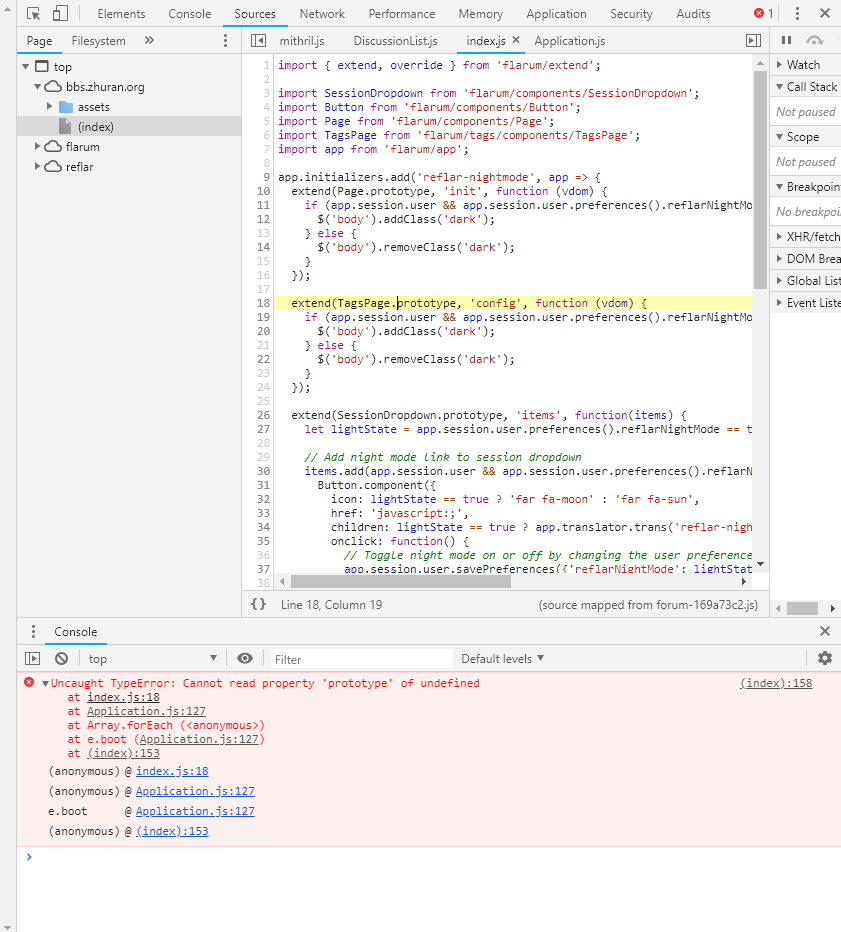The width and height of the screenshot is (841, 932).
Task: Open the Default levels dropdown
Action: [502, 658]
